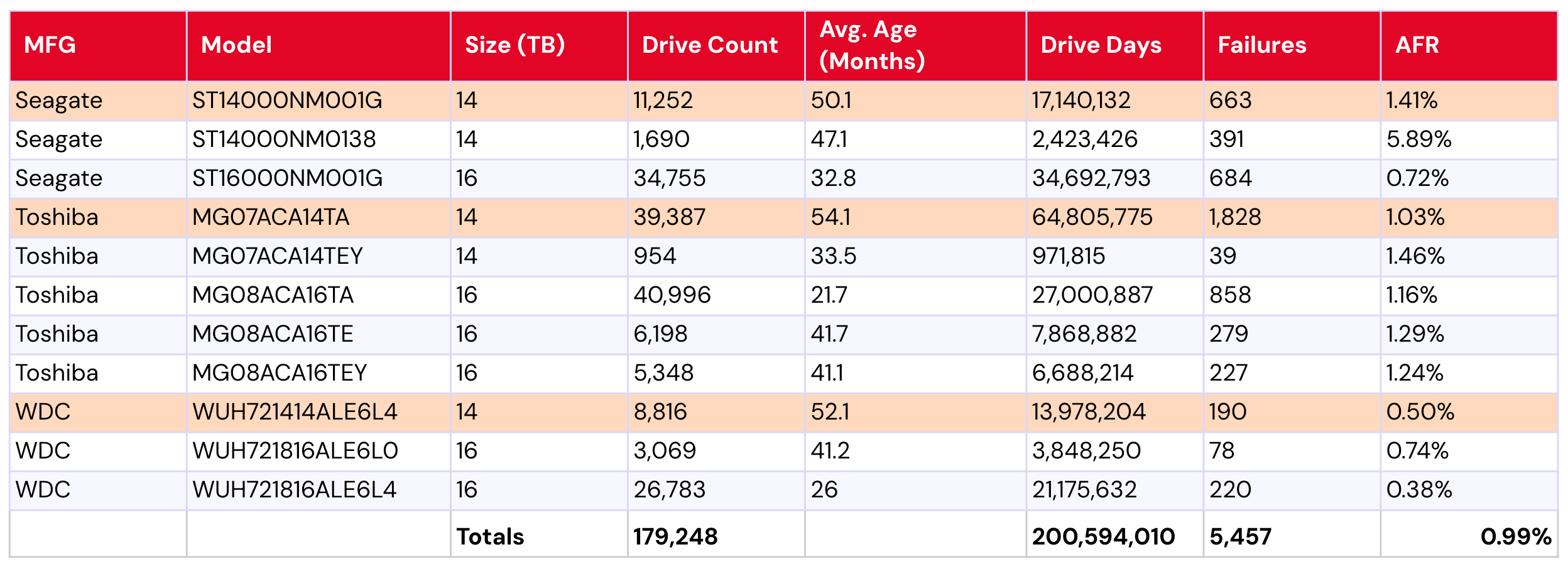
Task: Click drive count 1,690
Action: tap(661, 139)
